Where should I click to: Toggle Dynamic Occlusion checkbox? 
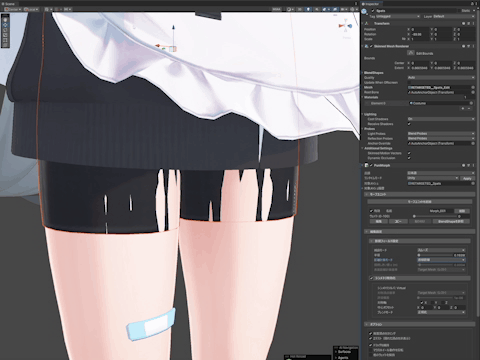coord(409,158)
